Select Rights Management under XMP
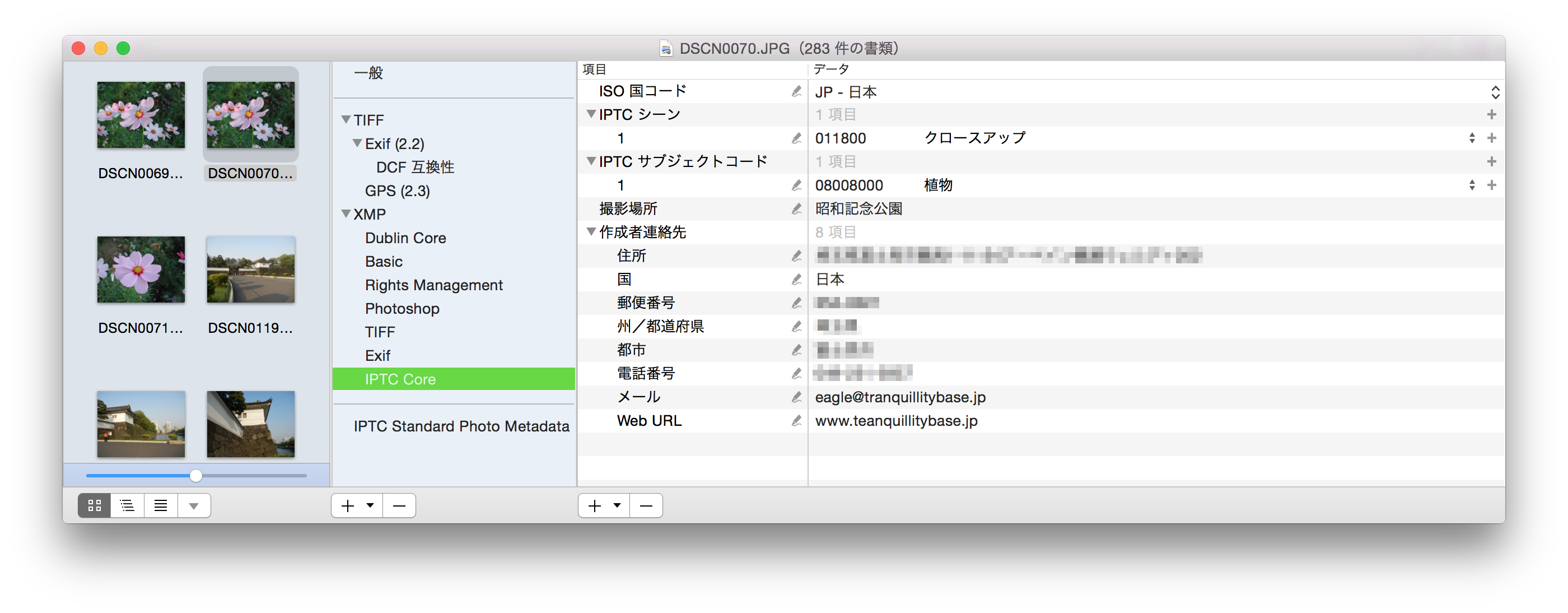The height and width of the screenshot is (613, 1568). click(434, 285)
